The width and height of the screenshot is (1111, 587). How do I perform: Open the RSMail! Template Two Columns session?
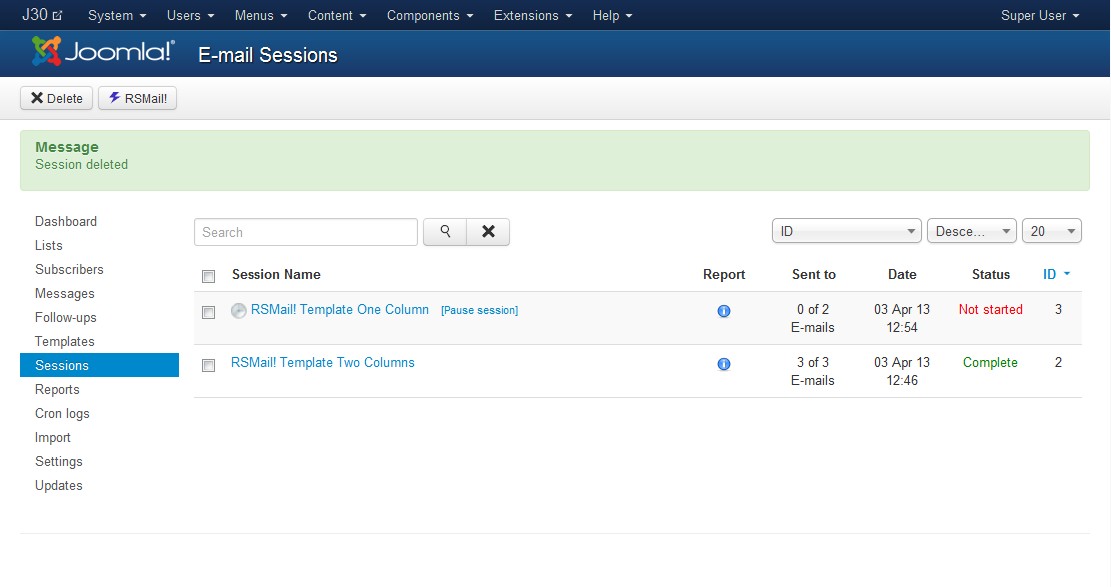point(323,362)
